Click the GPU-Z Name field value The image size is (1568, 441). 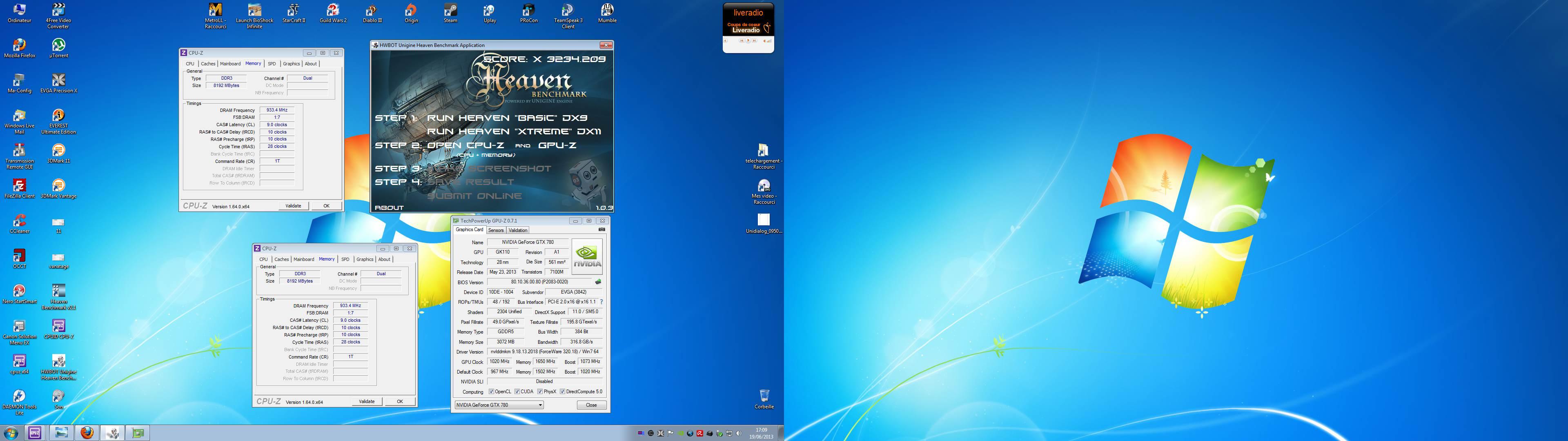point(528,243)
